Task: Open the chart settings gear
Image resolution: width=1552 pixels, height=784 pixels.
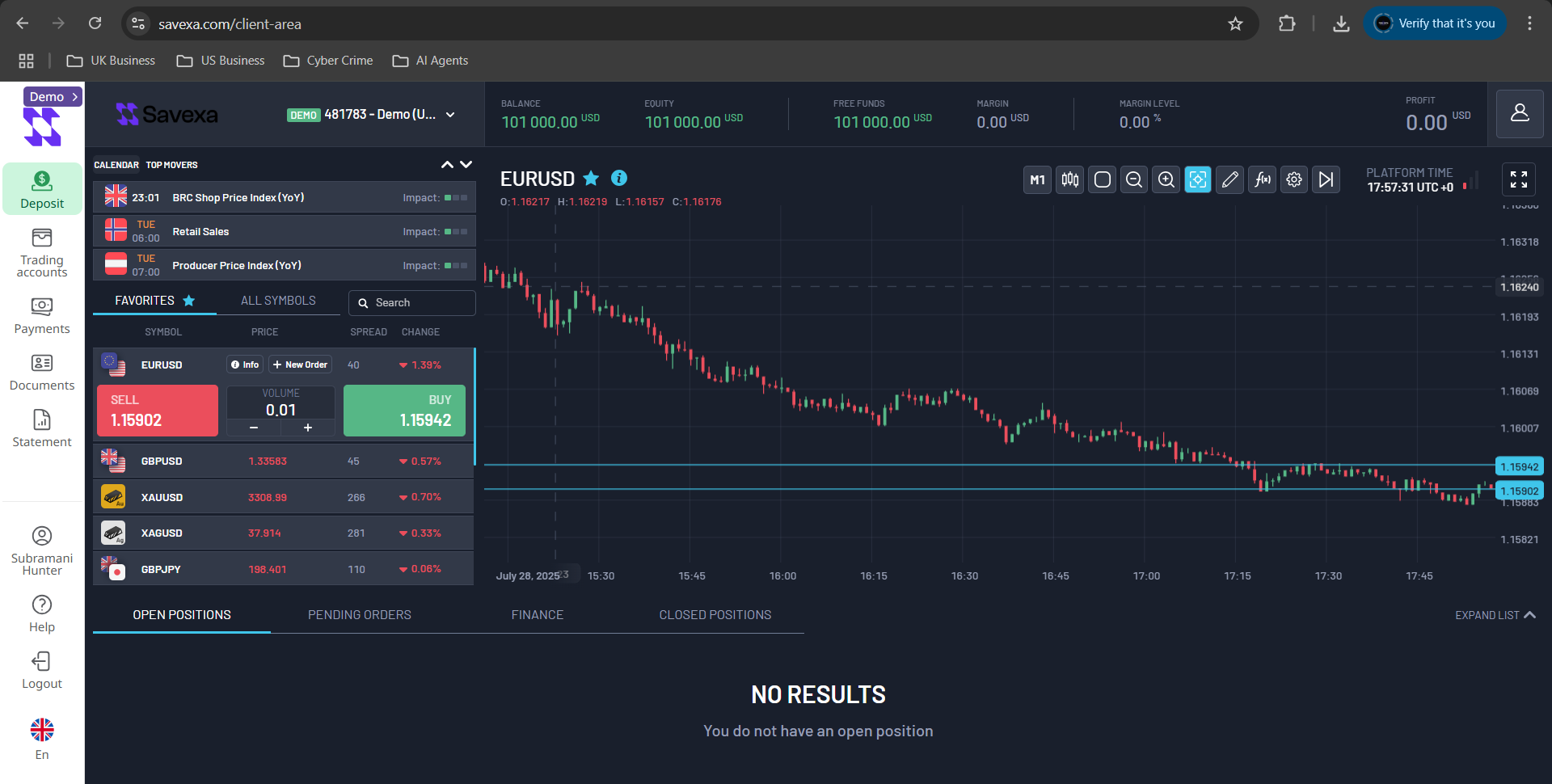Action: pyautogui.click(x=1293, y=179)
